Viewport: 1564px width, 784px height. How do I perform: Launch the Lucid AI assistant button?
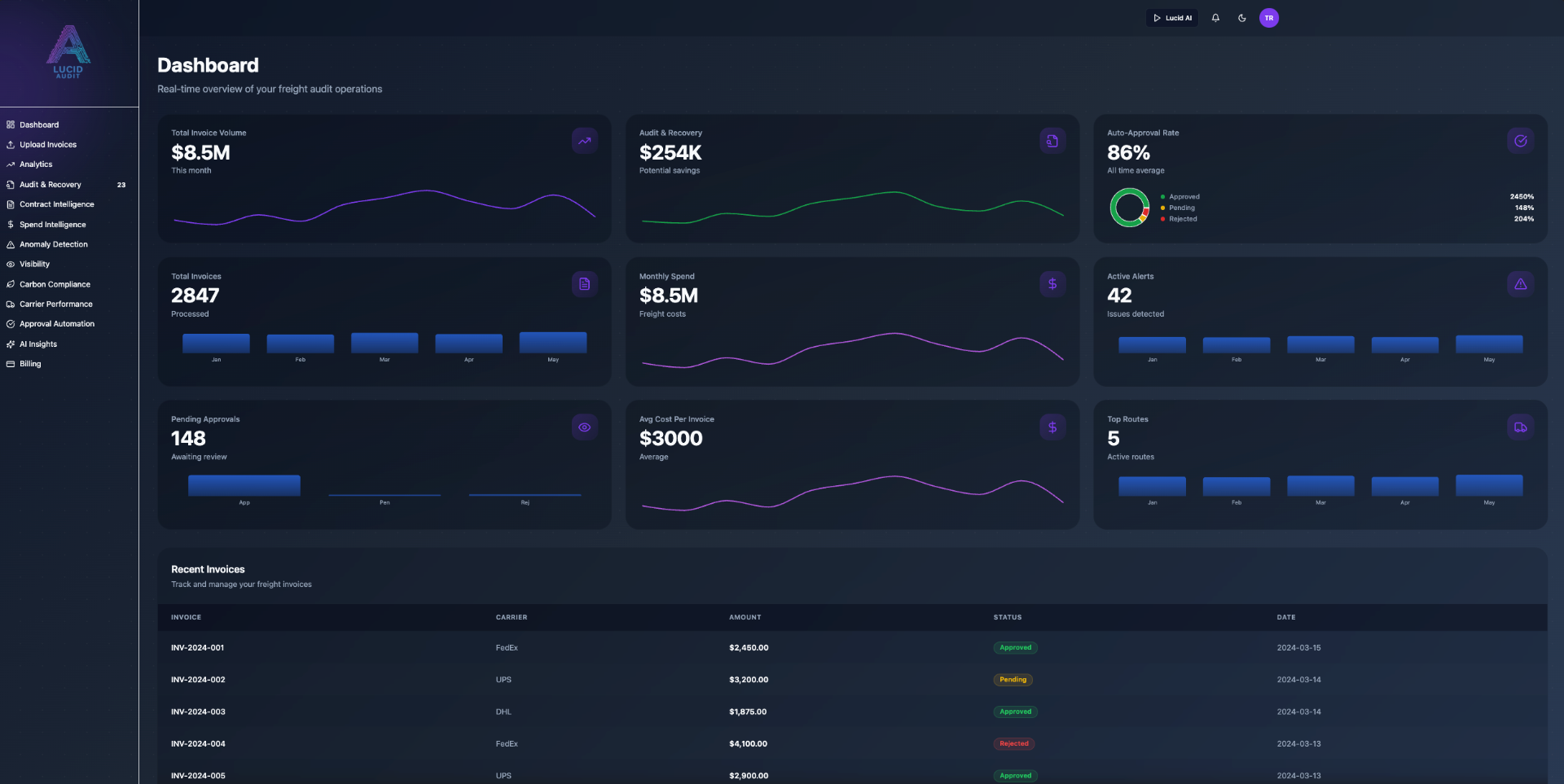pos(1172,17)
